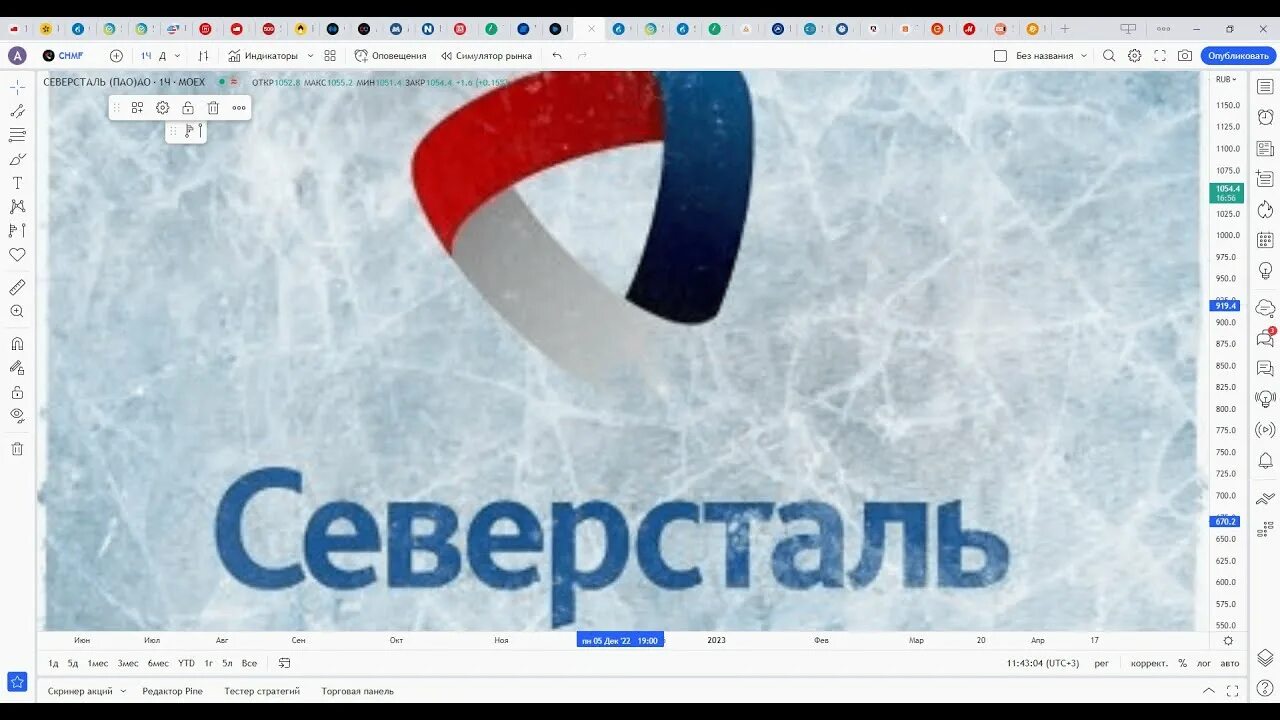Select the crosshair cursor tool
This screenshot has width=1280, height=720.
pyautogui.click(x=17, y=87)
